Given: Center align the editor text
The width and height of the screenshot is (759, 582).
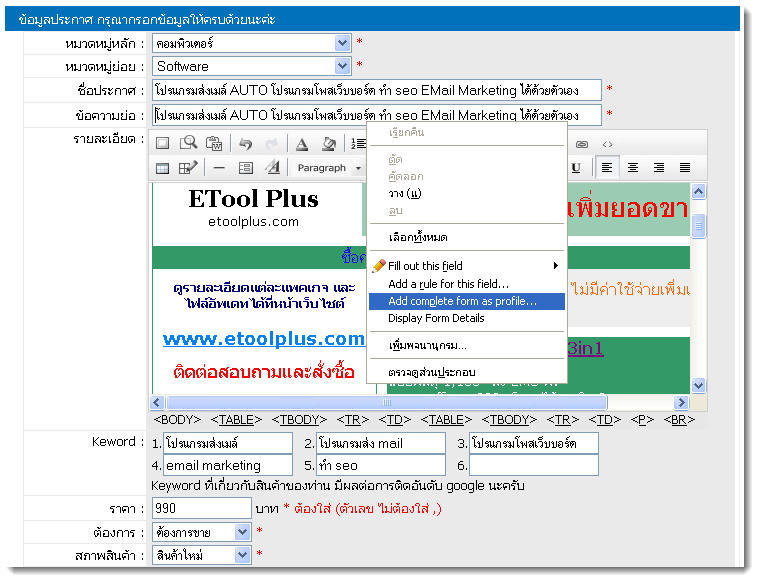Looking at the screenshot, I should [x=633, y=168].
